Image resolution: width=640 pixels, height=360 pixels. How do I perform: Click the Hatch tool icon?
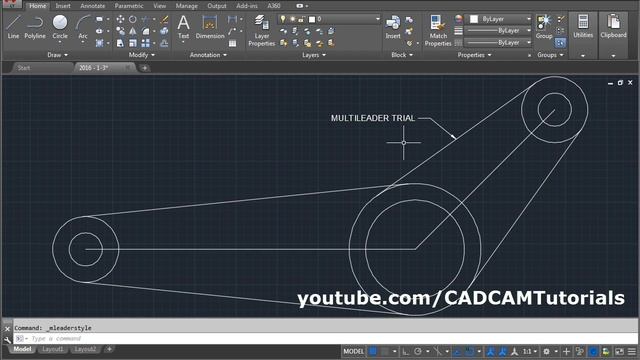(99, 43)
